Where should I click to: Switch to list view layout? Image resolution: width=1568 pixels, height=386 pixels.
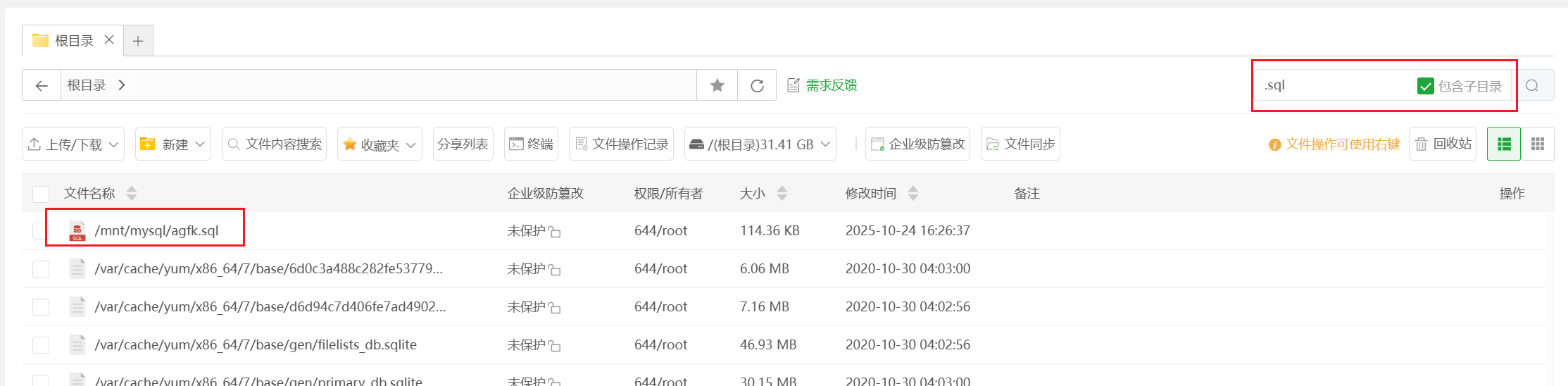click(x=1503, y=144)
